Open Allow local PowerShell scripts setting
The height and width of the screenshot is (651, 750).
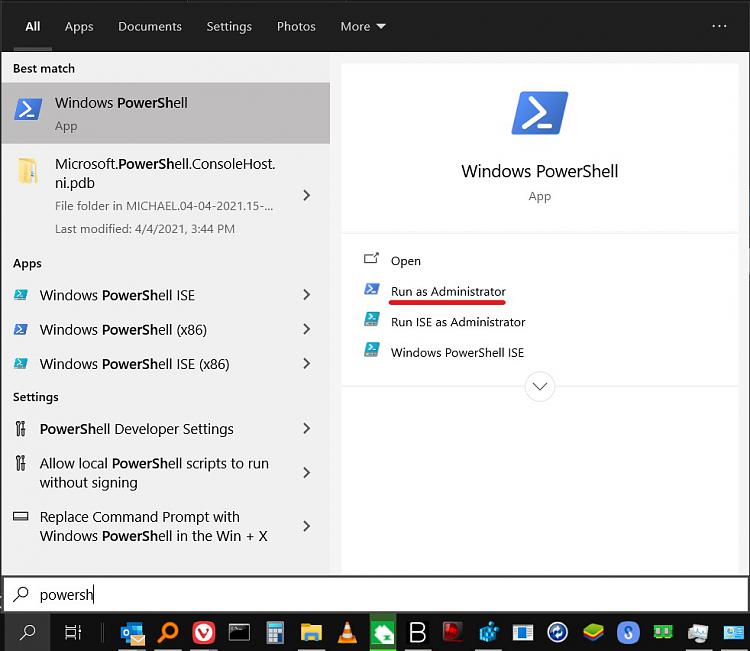pos(165,473)
